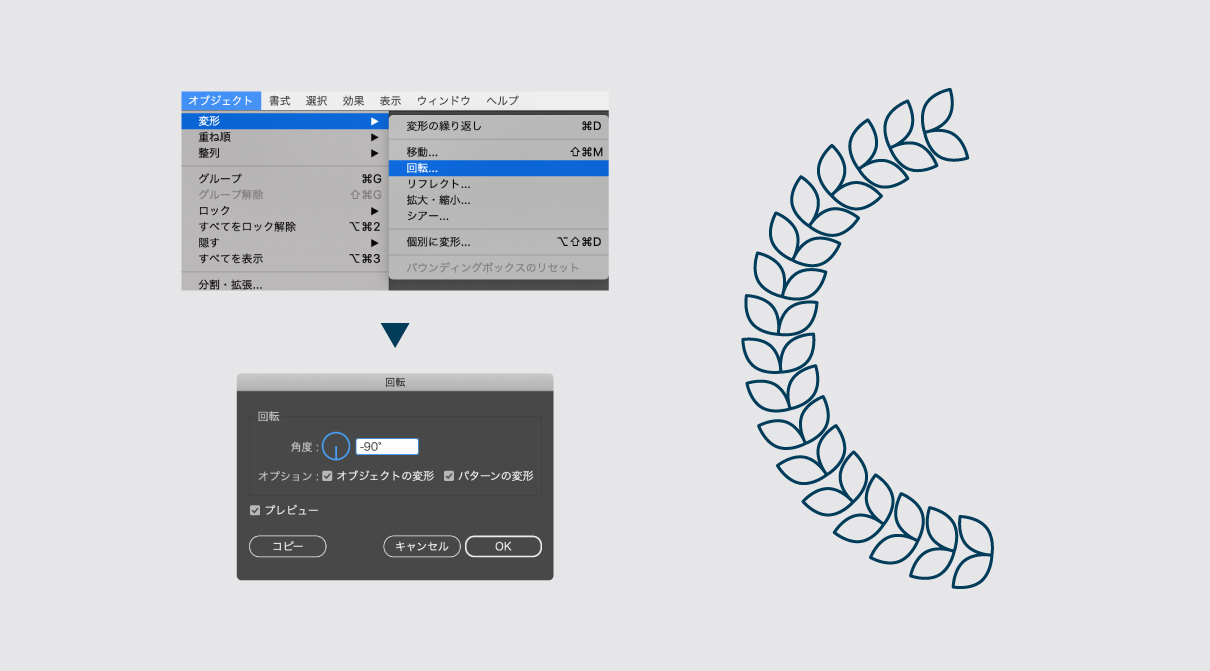
Task: Expand the 重ね順 submenu
Action: coord(285,137)
